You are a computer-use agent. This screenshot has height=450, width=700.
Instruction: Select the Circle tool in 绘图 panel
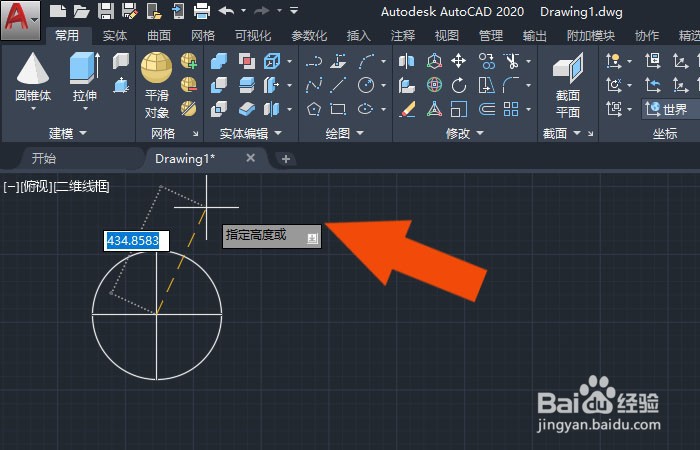(366, 85)
